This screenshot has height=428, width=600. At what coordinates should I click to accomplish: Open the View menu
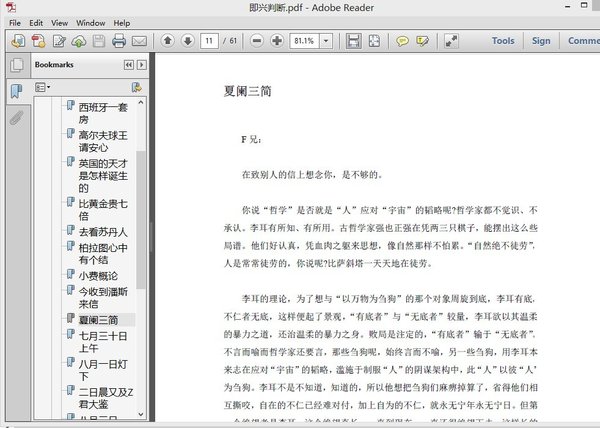point(59,23)
